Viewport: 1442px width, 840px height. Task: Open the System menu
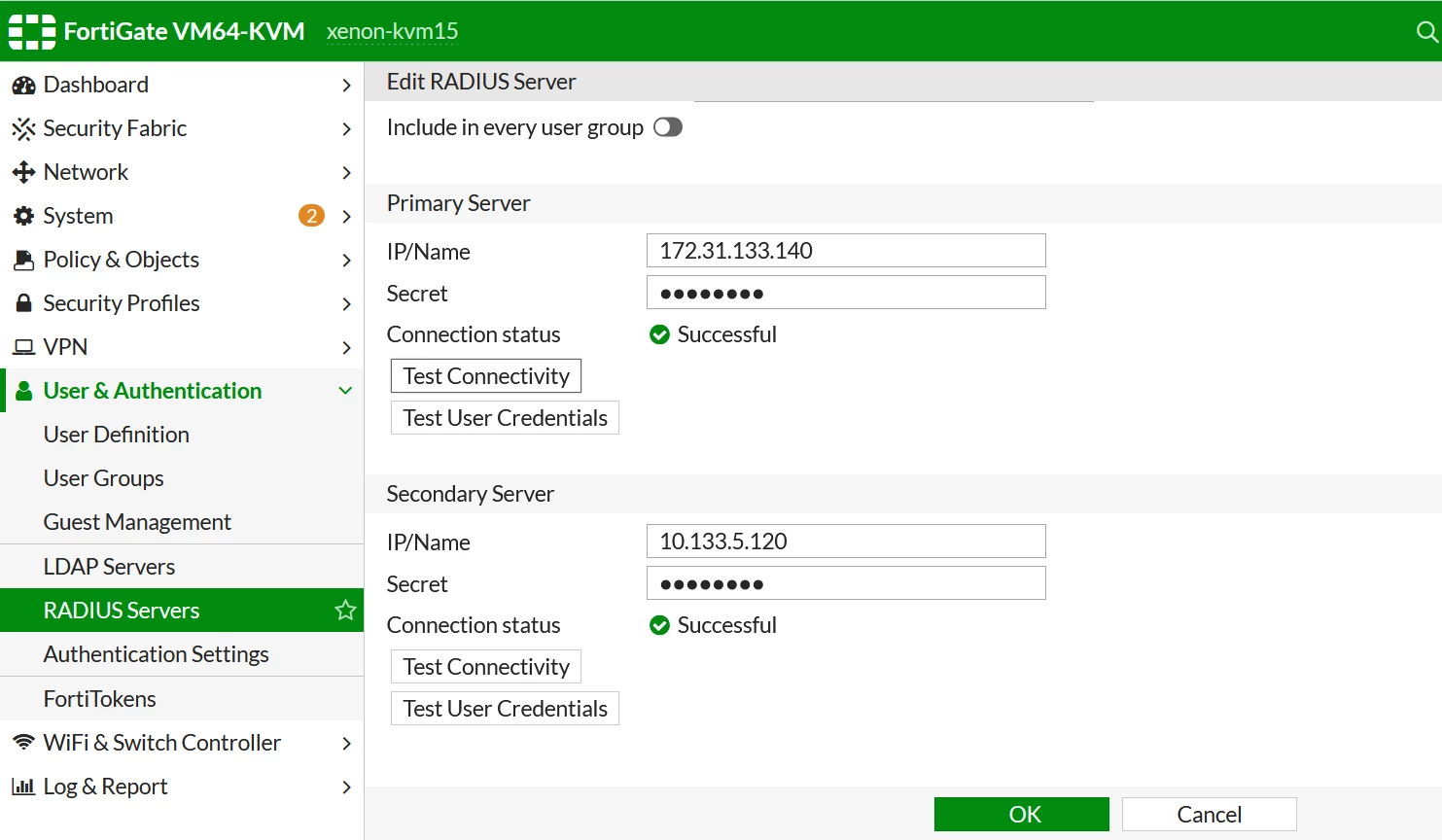tap(182, 216)
